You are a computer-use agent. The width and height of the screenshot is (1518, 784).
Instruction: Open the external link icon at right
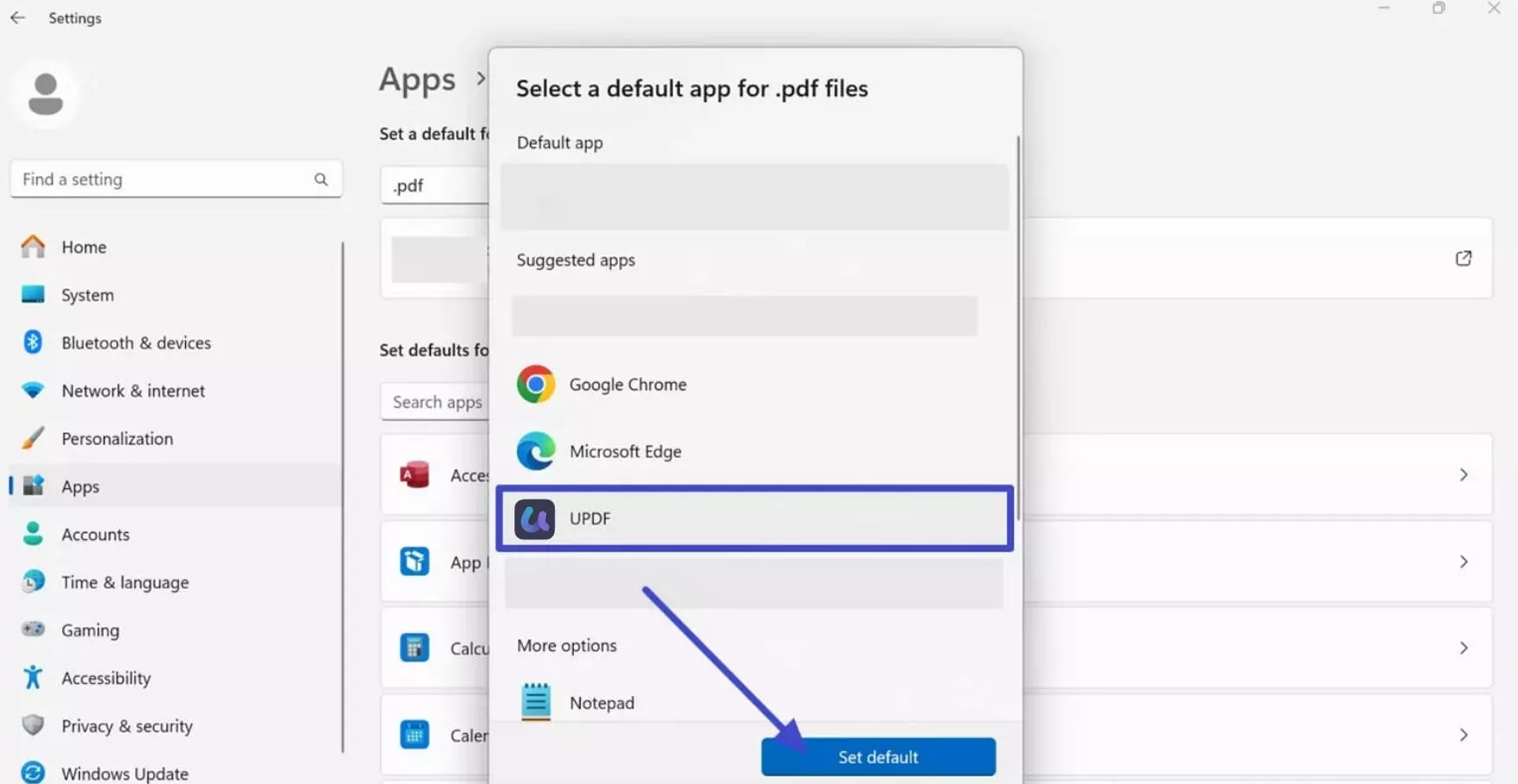pyautogui.click(x=1463, y=258)
